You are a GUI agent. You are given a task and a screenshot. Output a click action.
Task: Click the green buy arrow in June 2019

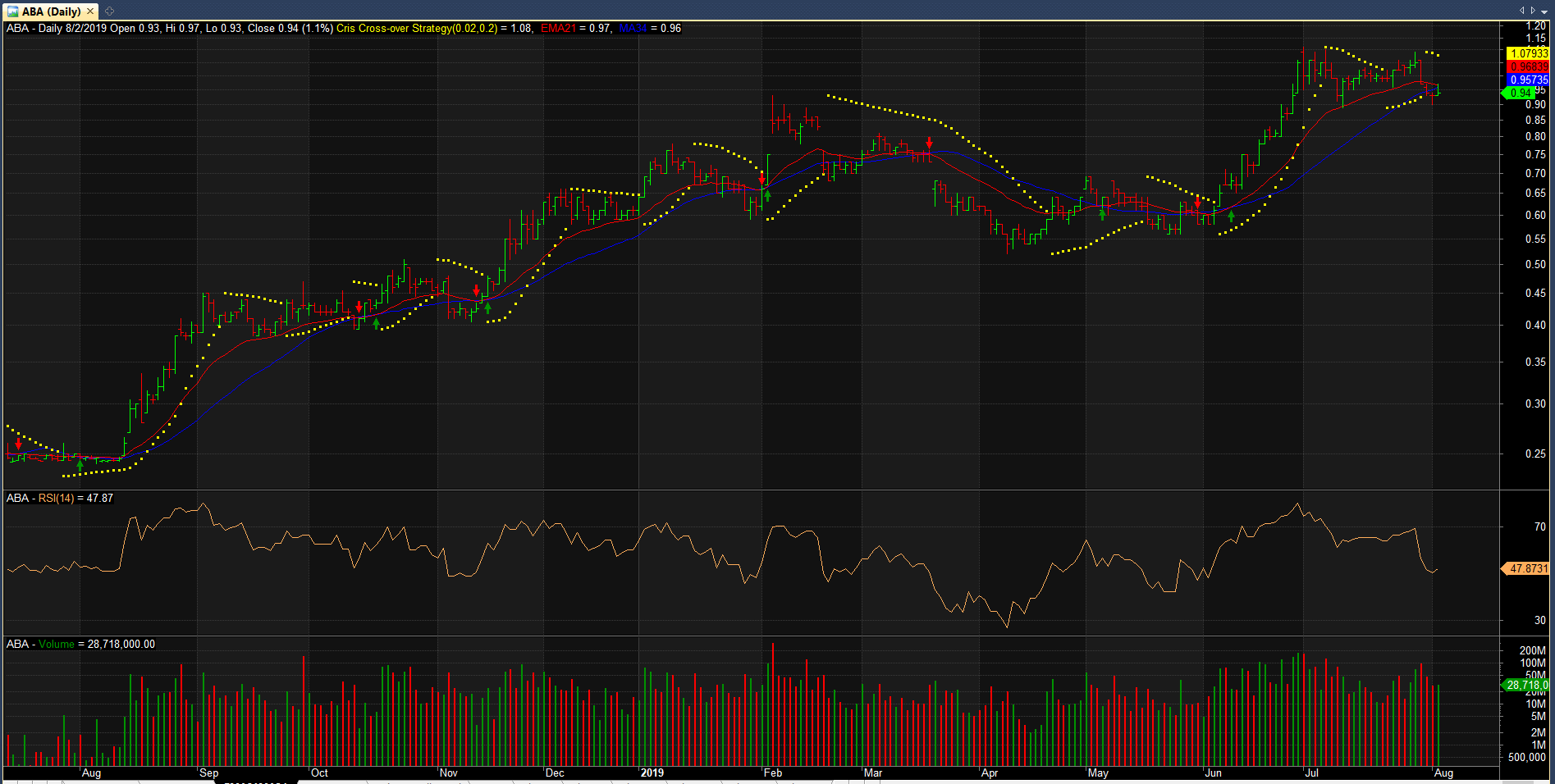[x=1231, y=216]
